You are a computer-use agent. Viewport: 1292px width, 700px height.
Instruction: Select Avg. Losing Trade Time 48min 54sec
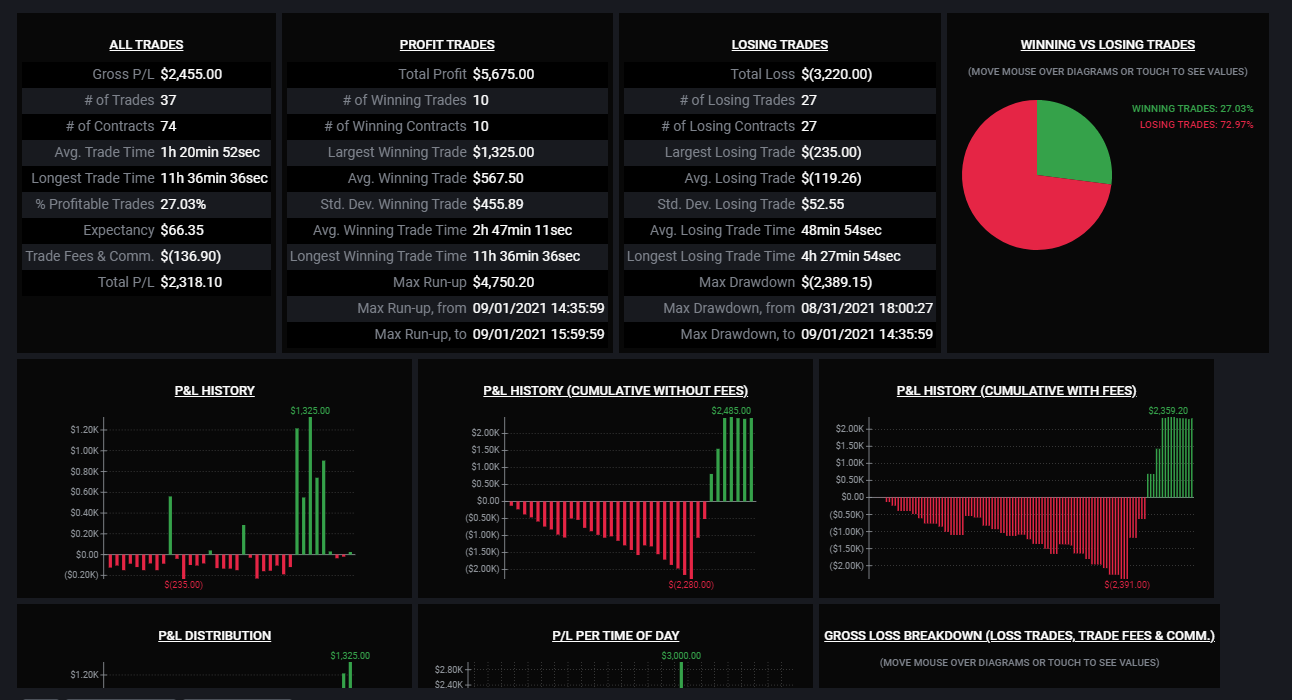click(841, 230)
